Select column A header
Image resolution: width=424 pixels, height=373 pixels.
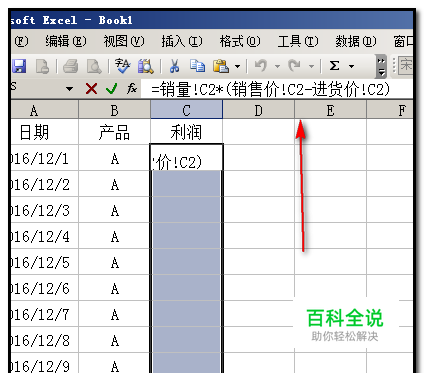click(x=45, y=110)
